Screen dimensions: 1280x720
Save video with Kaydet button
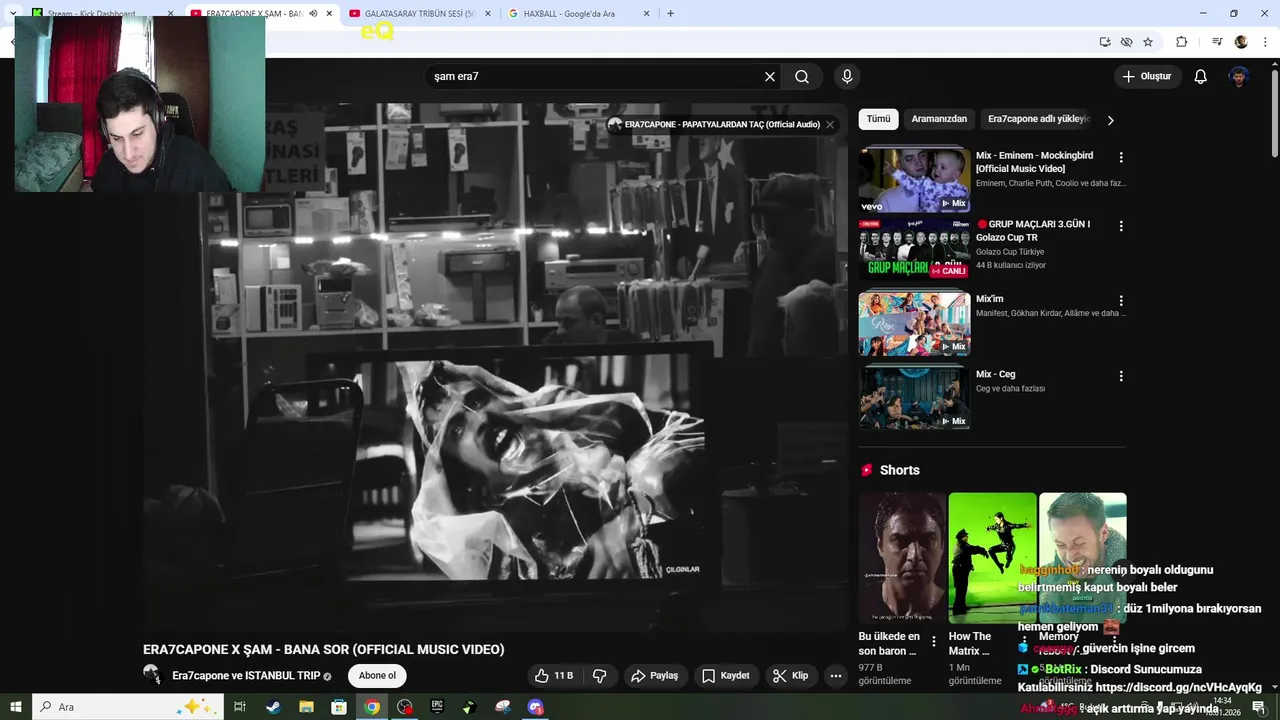point(726,676)
